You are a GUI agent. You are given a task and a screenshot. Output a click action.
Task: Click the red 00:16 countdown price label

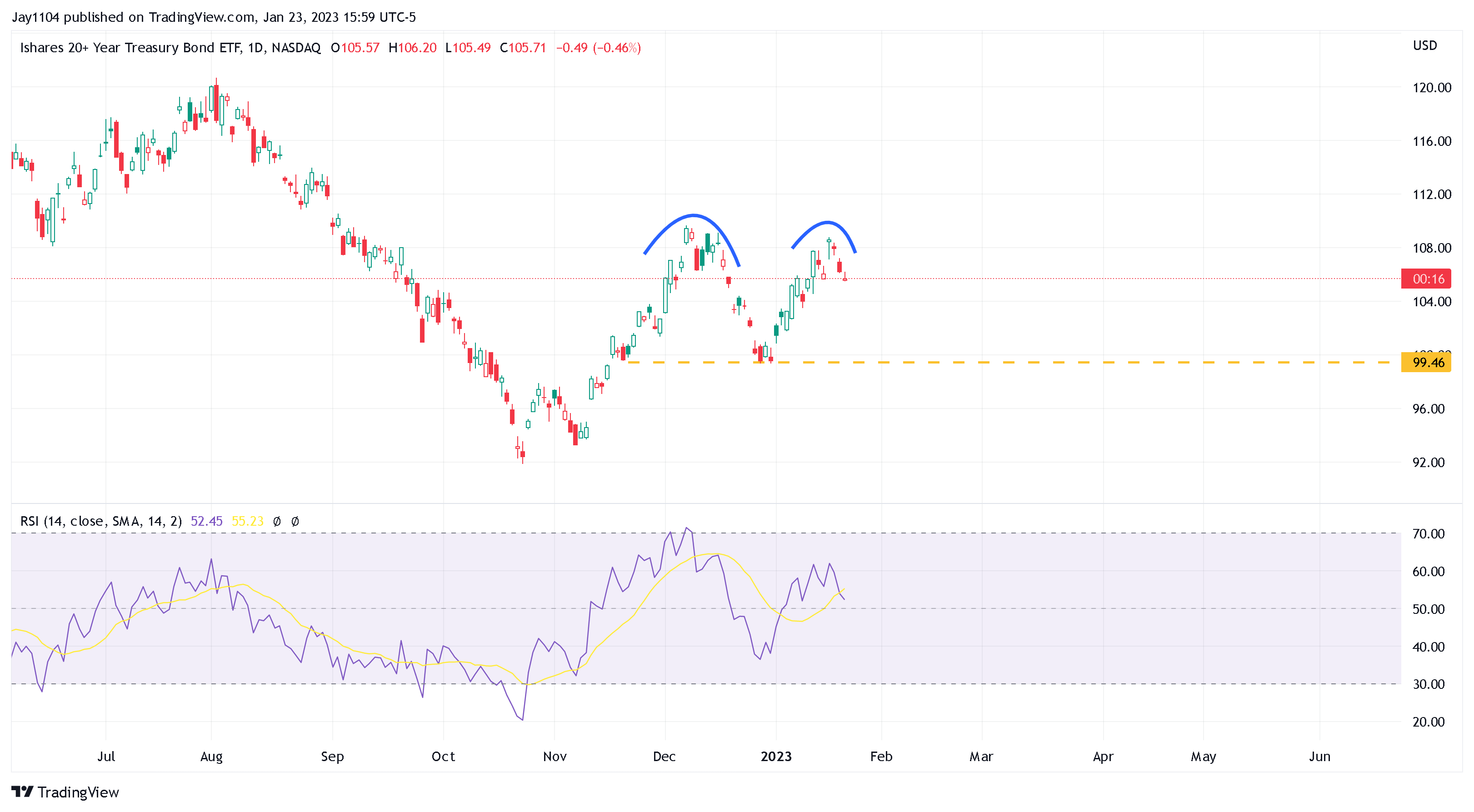click(1427, 279)
